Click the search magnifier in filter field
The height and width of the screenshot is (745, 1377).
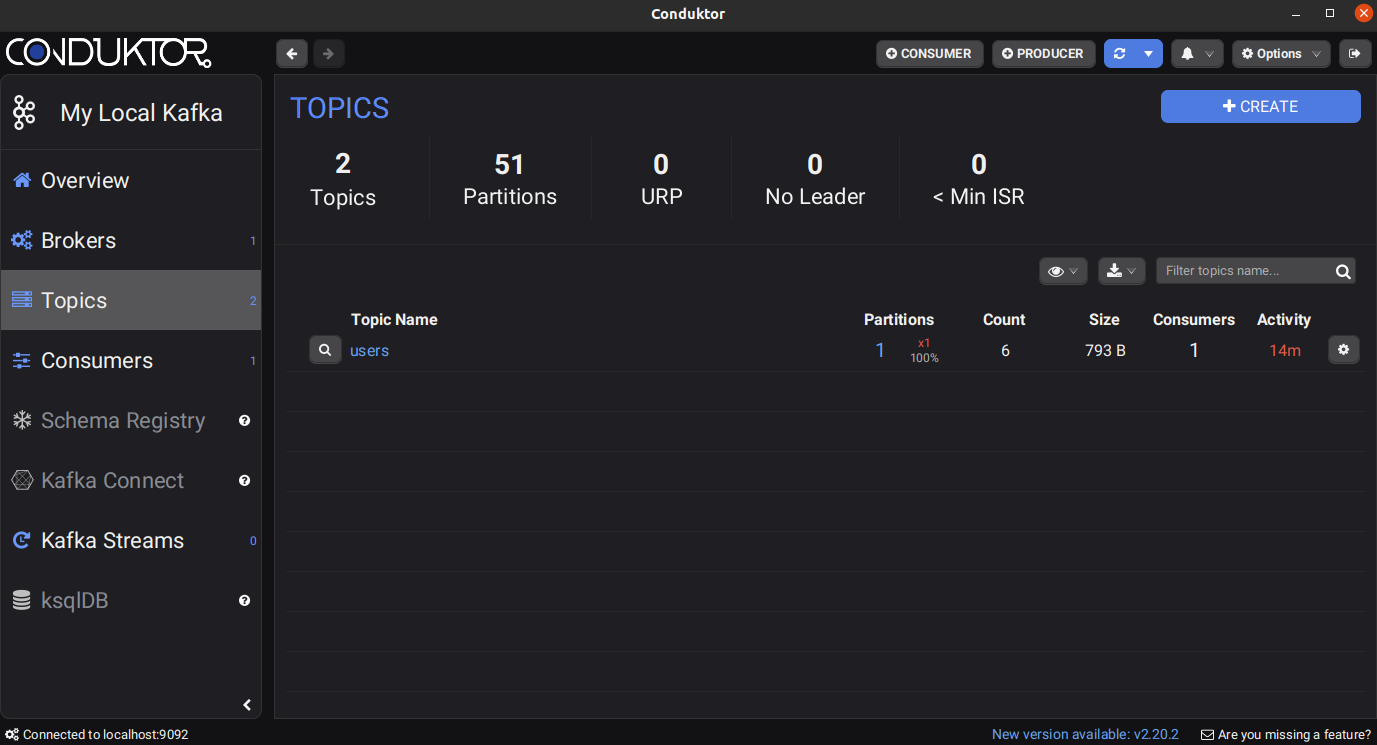1343,271
